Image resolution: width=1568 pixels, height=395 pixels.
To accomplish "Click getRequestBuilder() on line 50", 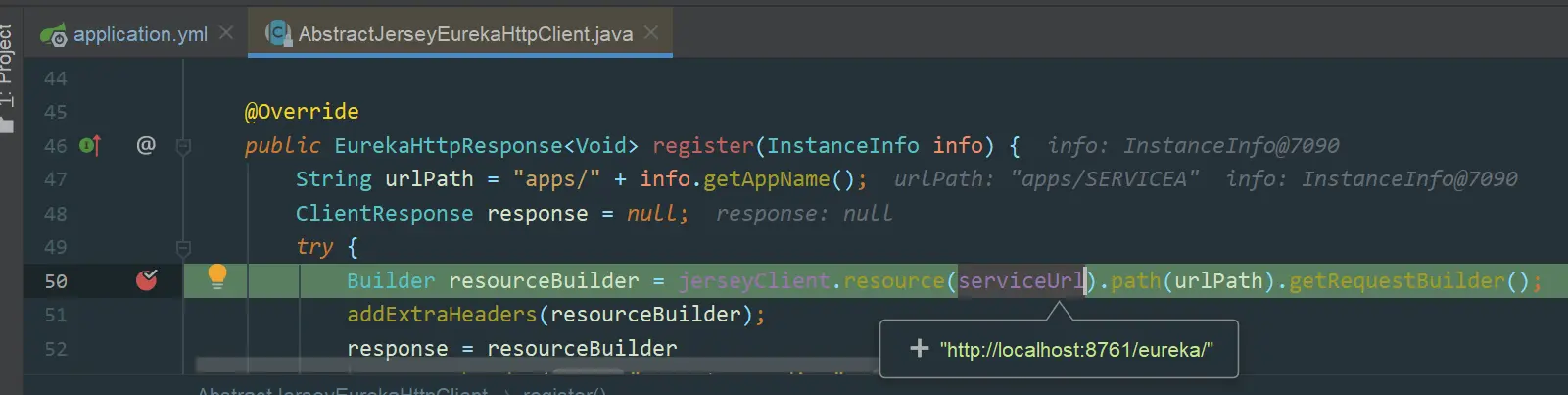I will pyautogui.click(x=1408, y=281).
